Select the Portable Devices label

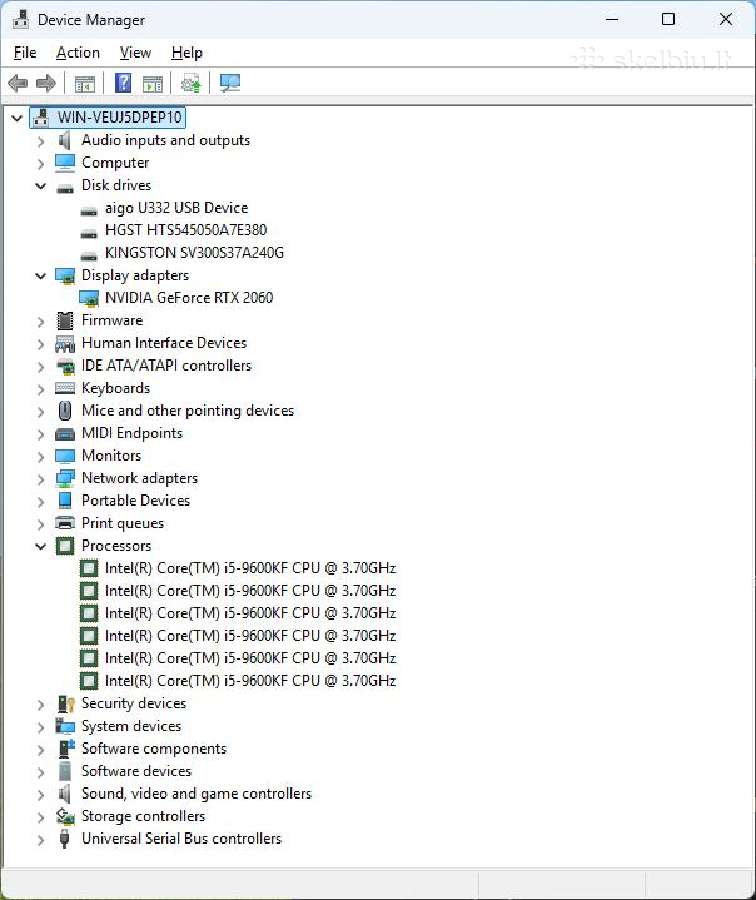pyautogui.click(x=135, y=501)
